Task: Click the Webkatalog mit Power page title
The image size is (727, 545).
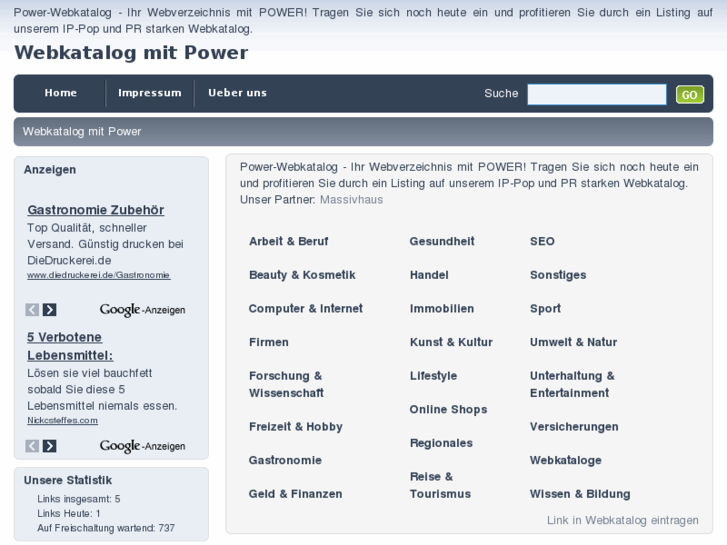Action: pyautogui.click(x=131, y=52)
